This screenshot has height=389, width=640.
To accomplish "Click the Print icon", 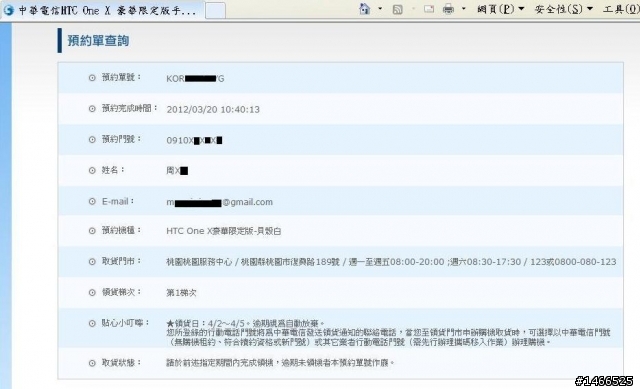I will [x=448, y=9].
